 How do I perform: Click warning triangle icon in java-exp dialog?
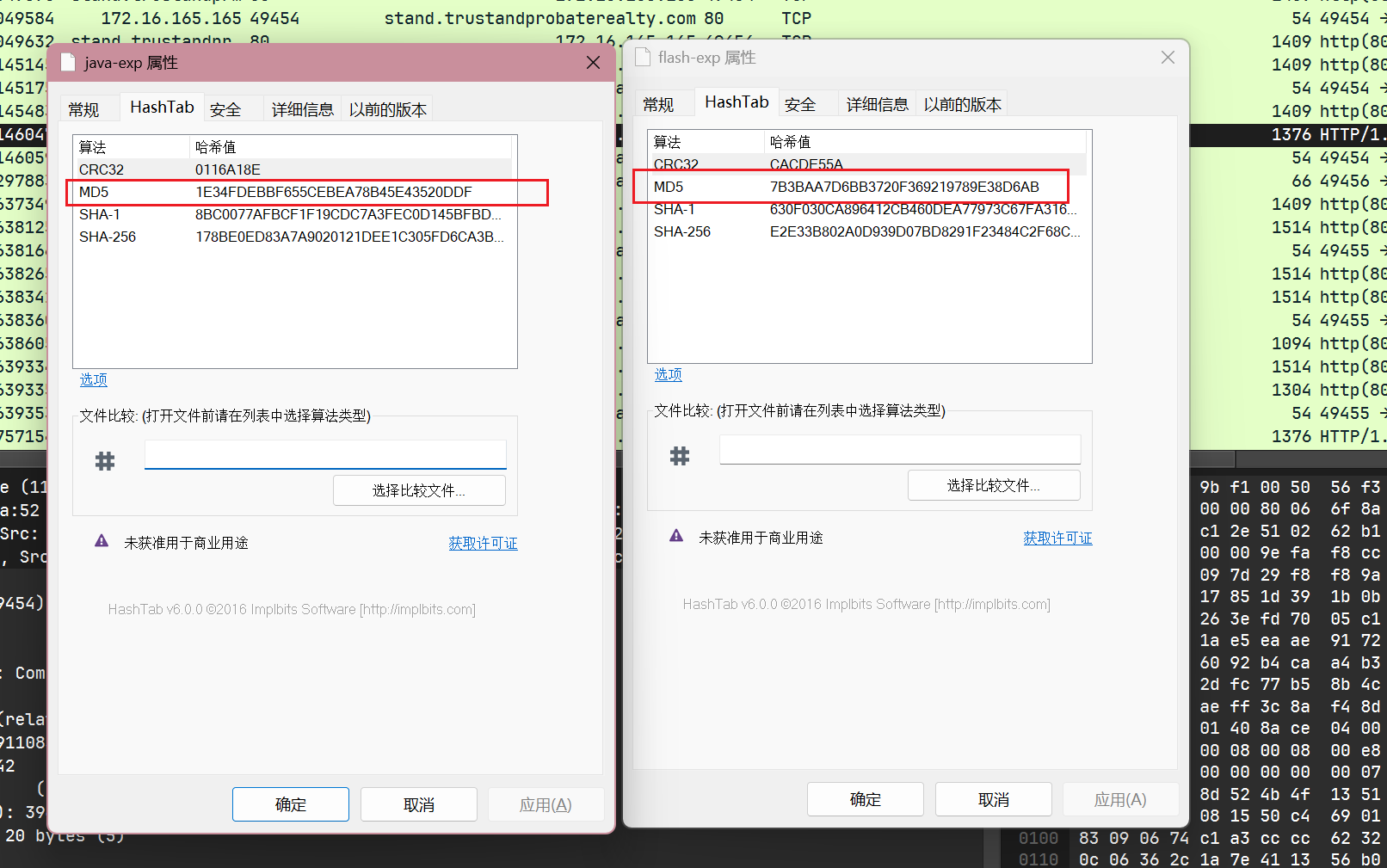pos(102,541)
